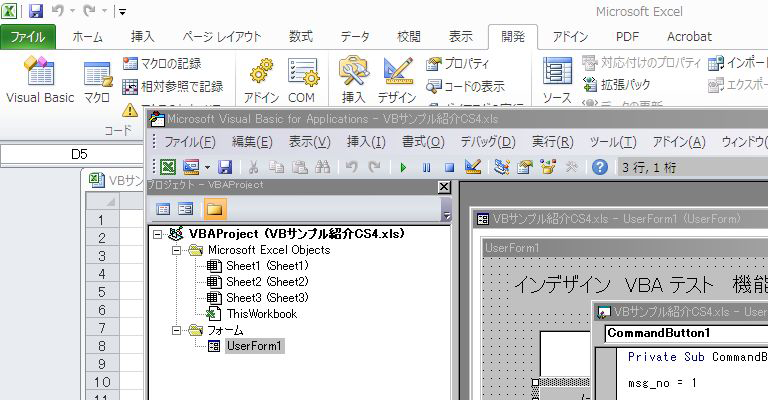Image resolution: width=768 pixels, height=400 pixels.
Task: Open VBA 実行(R) menu
Action: point(552,142)
